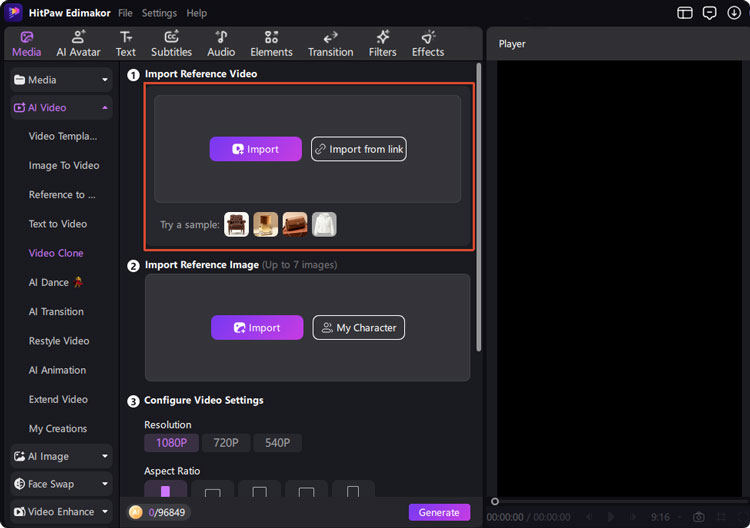Select Extend Video in sidebar
This screenshot has height=528, width=750.
click(58, 399)
